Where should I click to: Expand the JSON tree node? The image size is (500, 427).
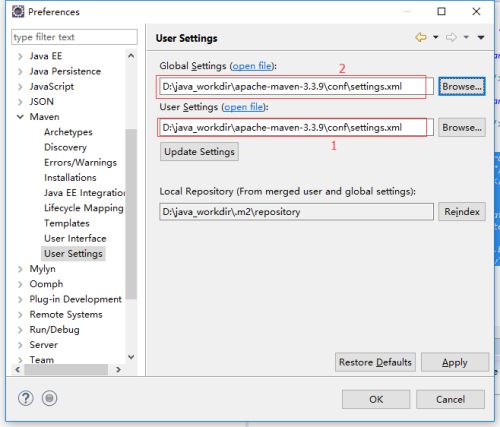[20, 102]
